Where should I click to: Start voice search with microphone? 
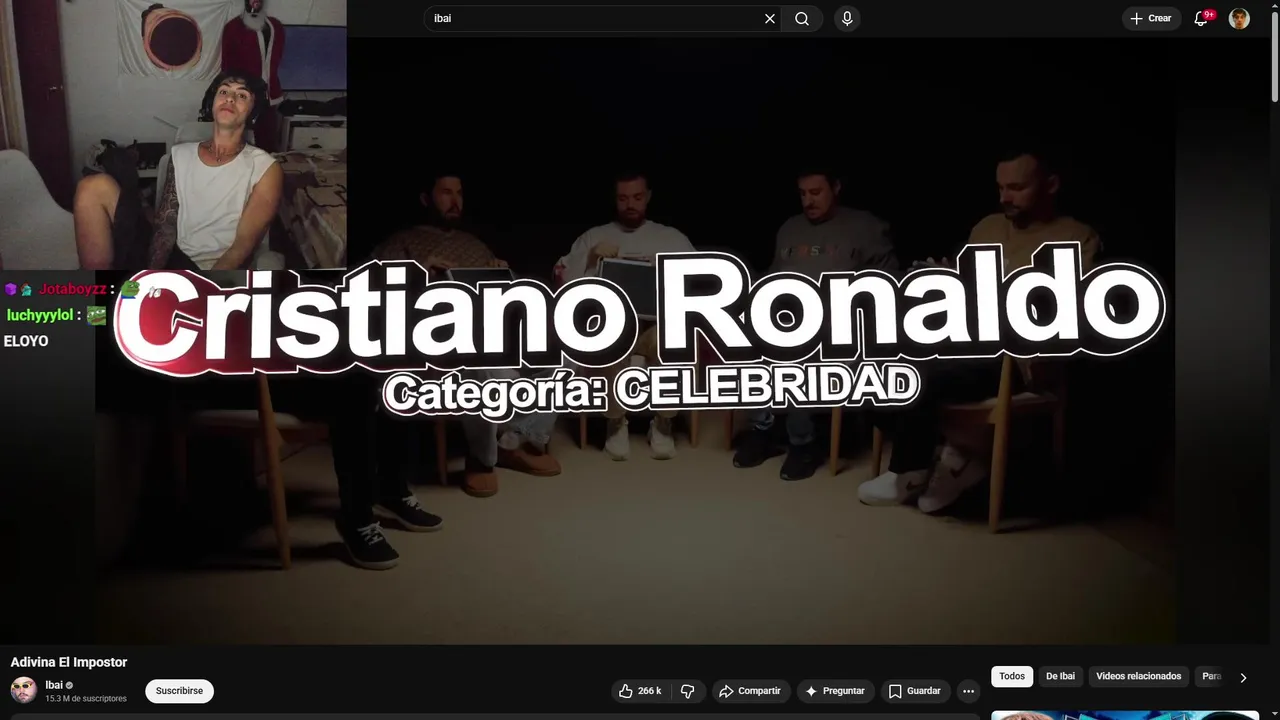click(x=847, y=18)
